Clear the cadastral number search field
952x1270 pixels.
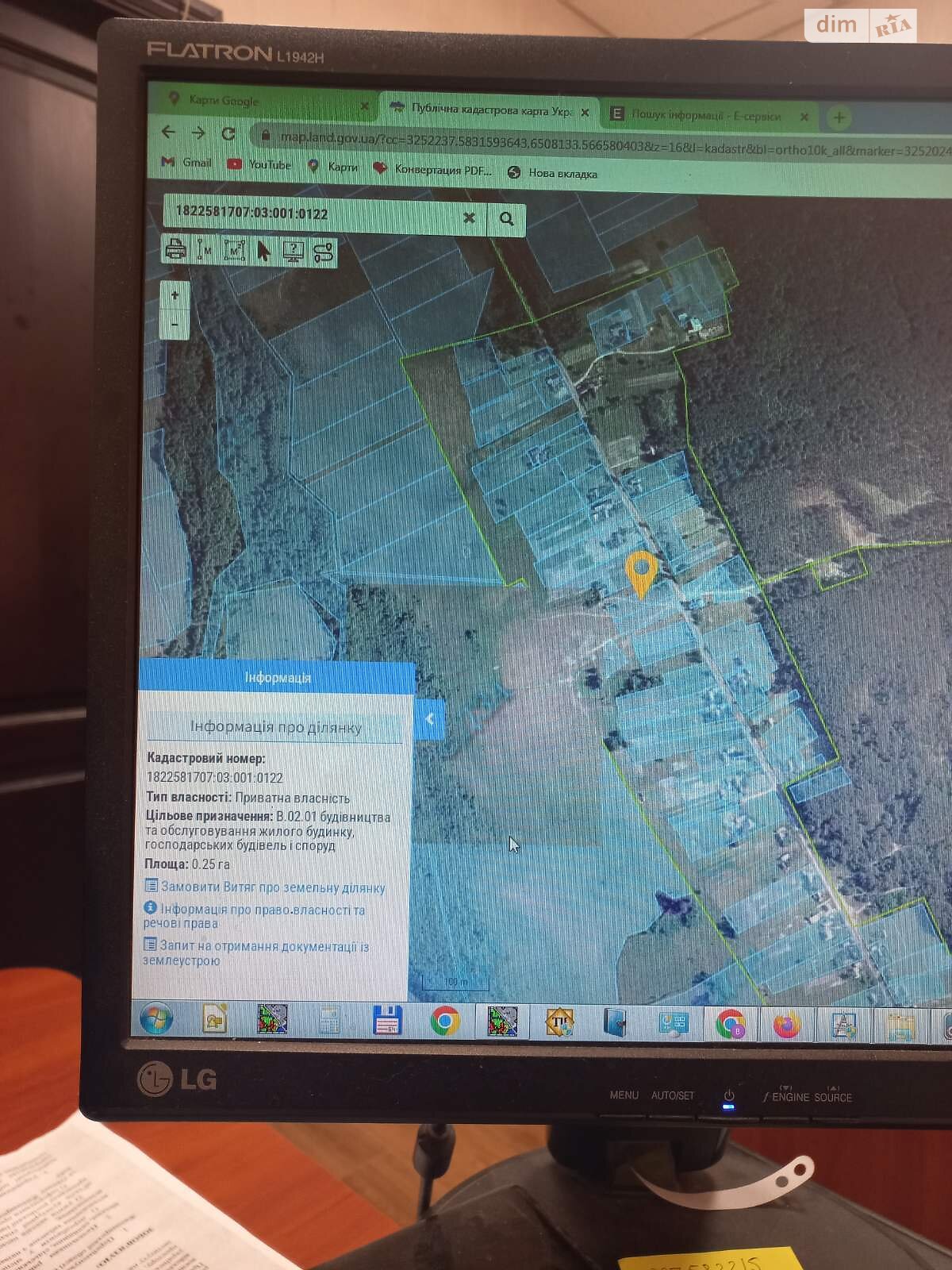pos(469,217)
